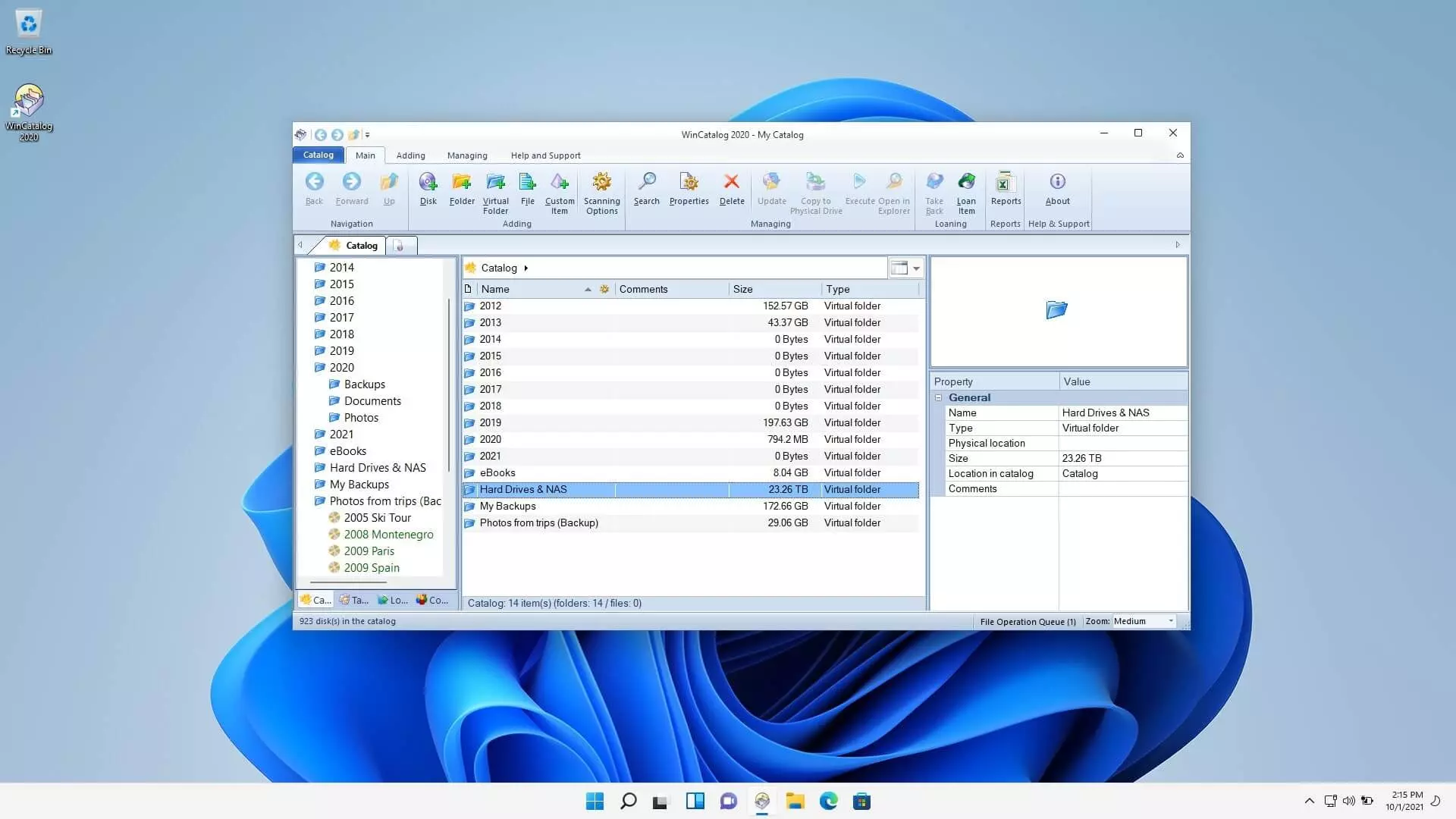Click the Forward navigation ribbon button

coord(352,189)
